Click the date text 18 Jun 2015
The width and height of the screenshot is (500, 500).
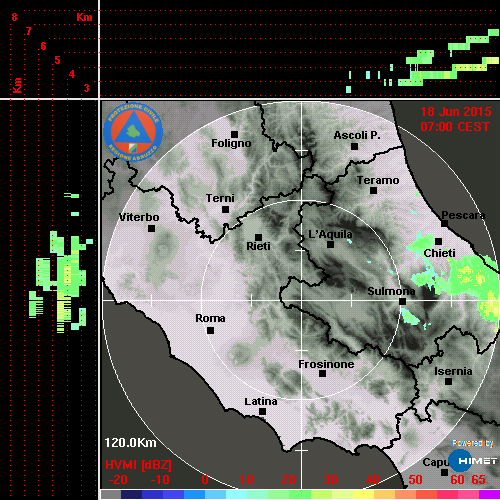click(x=456, y=112)
